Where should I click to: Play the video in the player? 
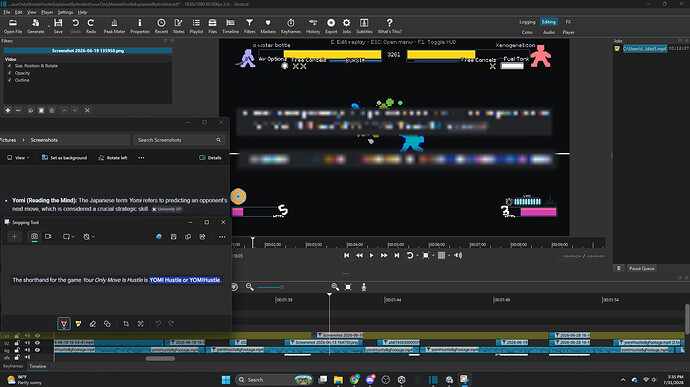[x=371, y=255]
